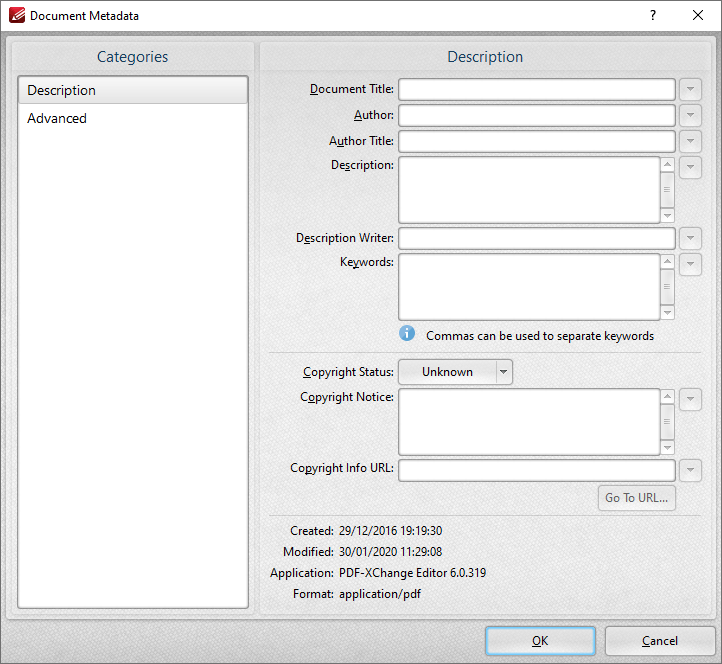The height and width of the screenshot is (664, 722).
Task: Click the Document Title label
Action: (x=352, y=89)
